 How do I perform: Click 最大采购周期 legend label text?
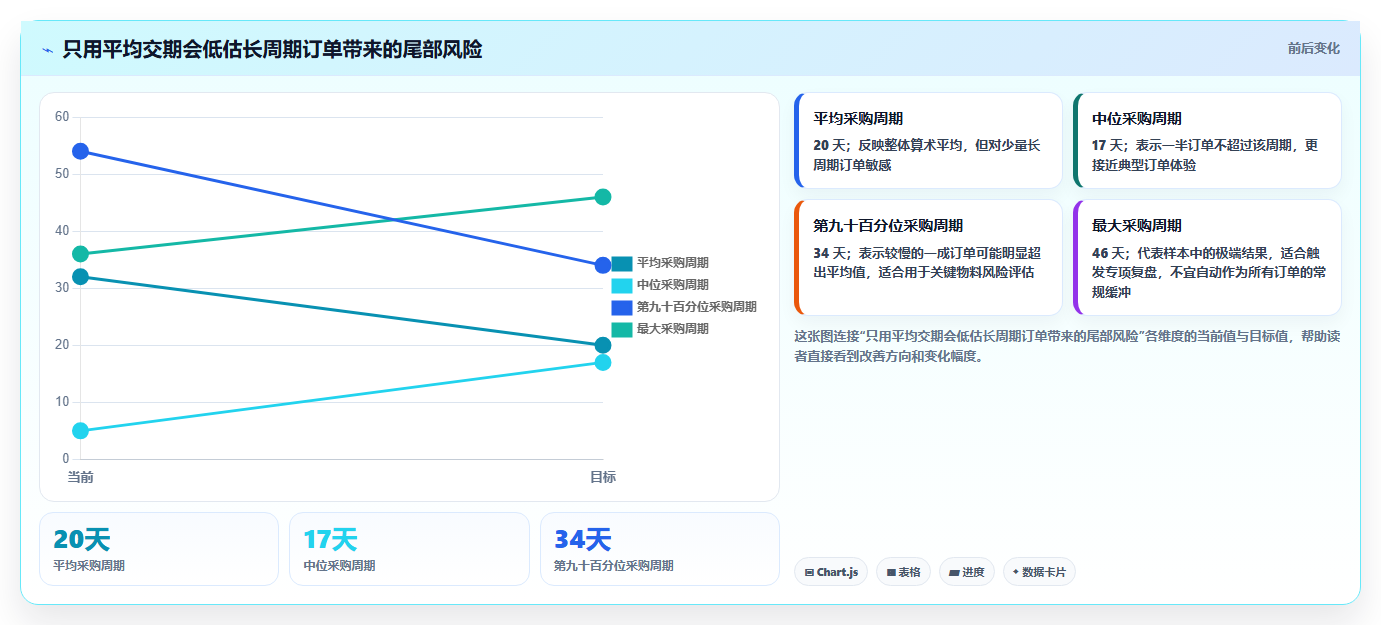click(x=673, y=329)
